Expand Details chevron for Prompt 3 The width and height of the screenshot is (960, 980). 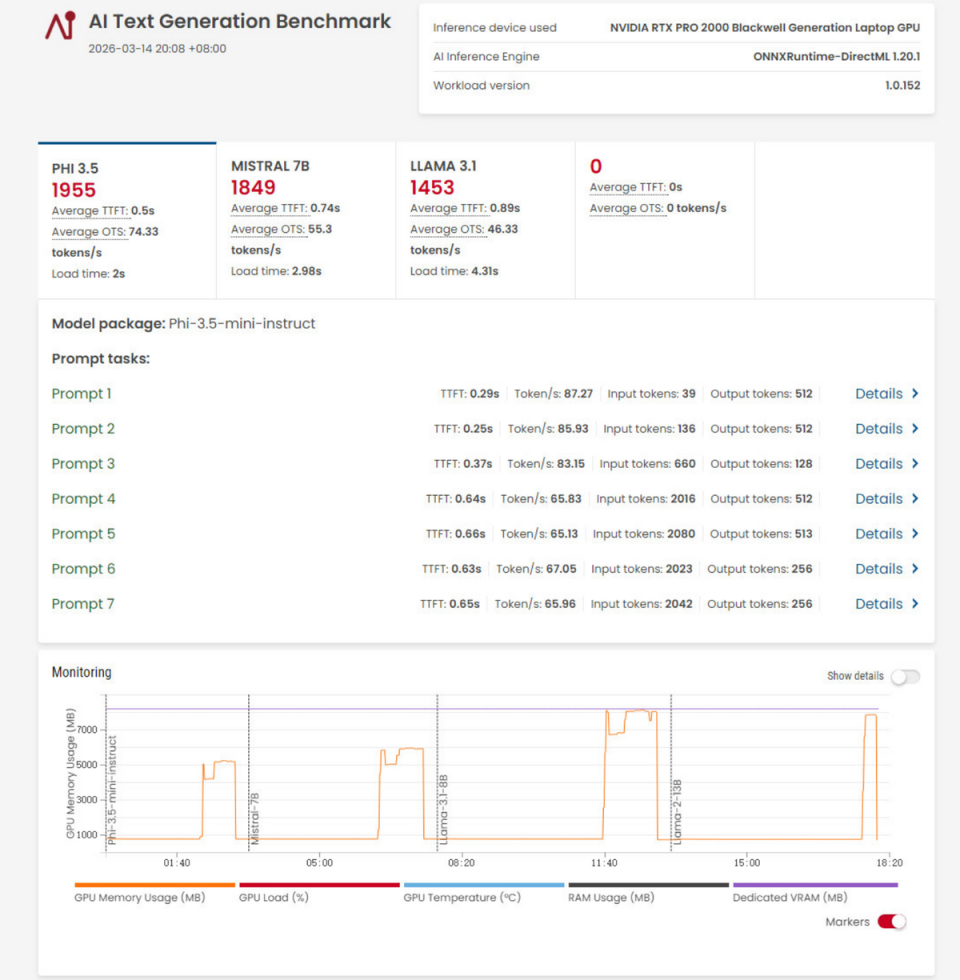pos(915,464)
